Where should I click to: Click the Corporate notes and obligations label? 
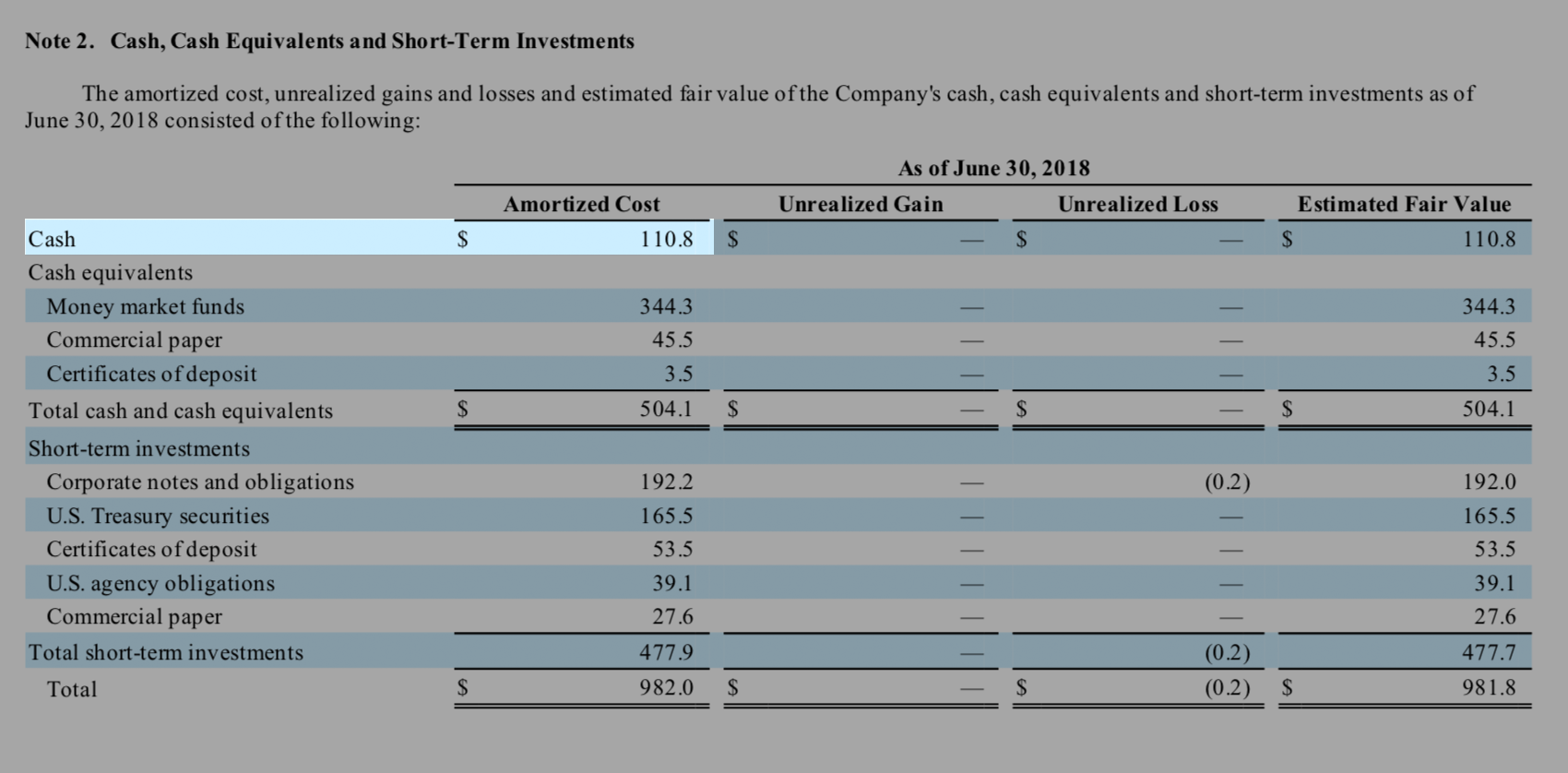[x=200, y=482]
